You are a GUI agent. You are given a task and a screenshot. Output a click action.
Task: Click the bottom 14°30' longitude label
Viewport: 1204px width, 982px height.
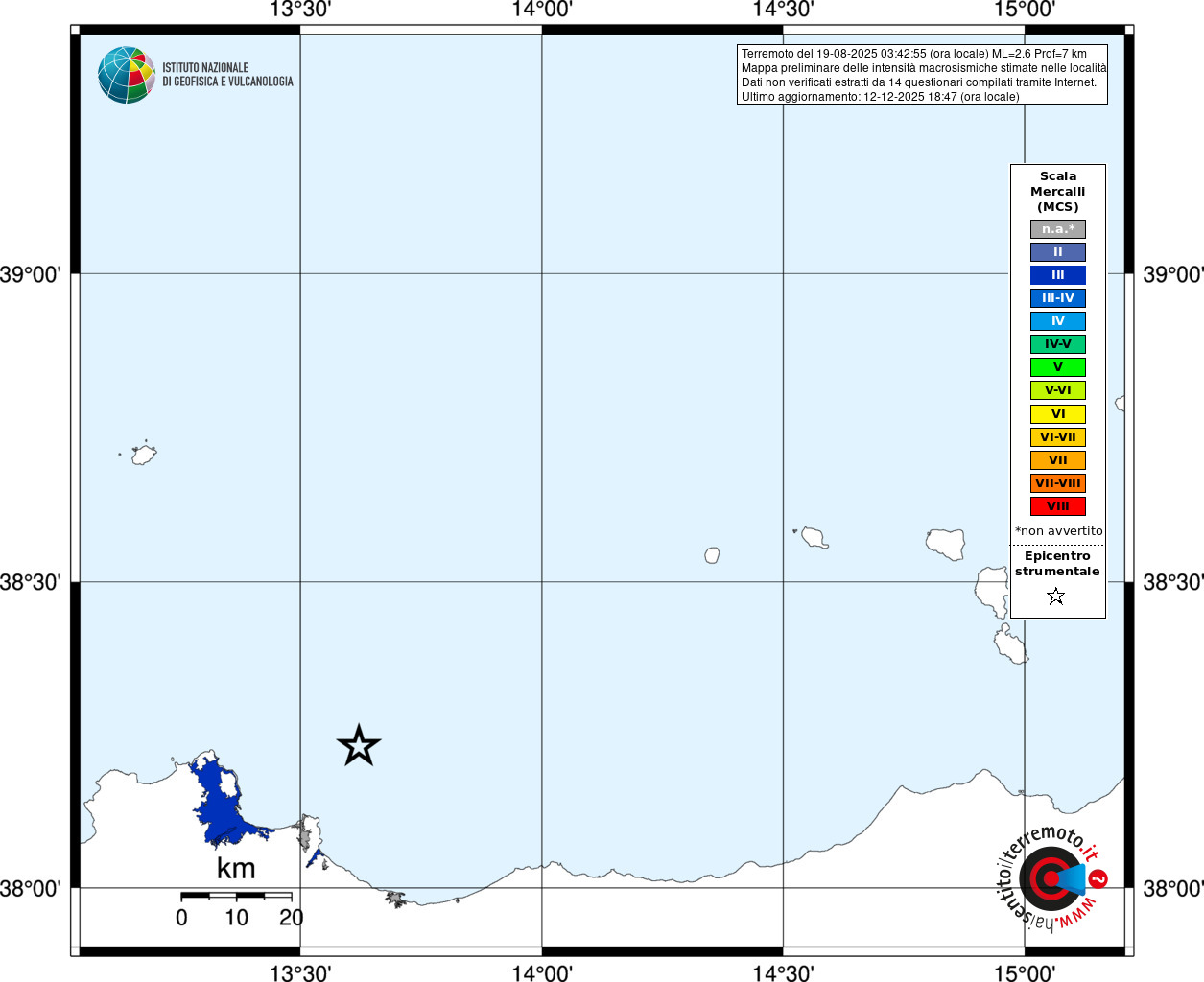pos(783,973)
